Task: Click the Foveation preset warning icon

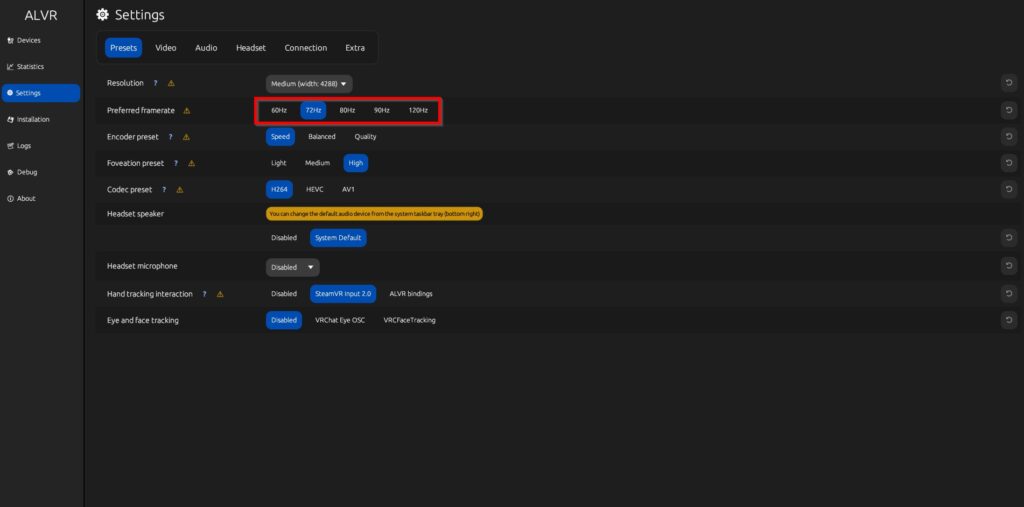Action: (191, 163)
